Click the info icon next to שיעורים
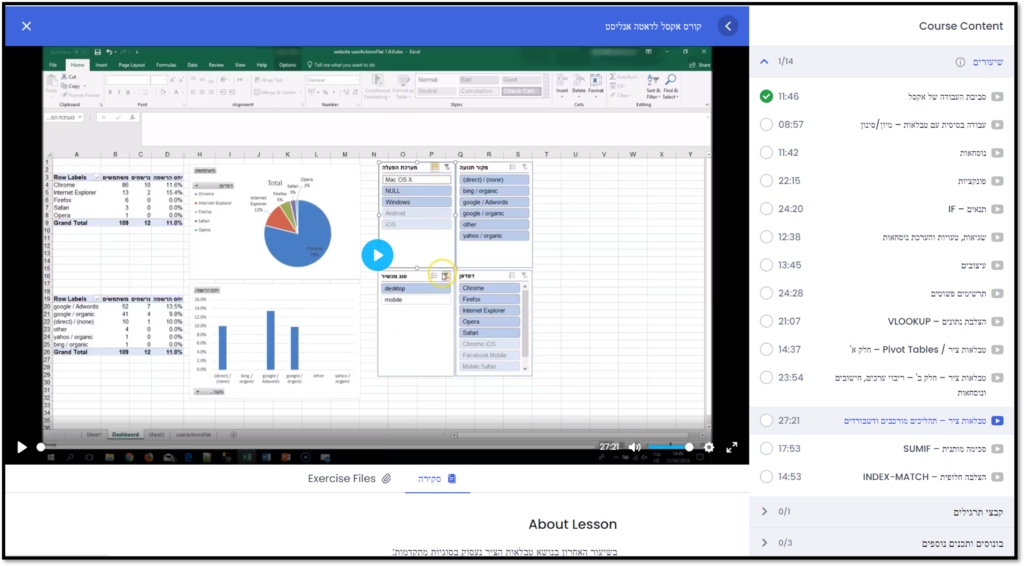 click(961, 62)
